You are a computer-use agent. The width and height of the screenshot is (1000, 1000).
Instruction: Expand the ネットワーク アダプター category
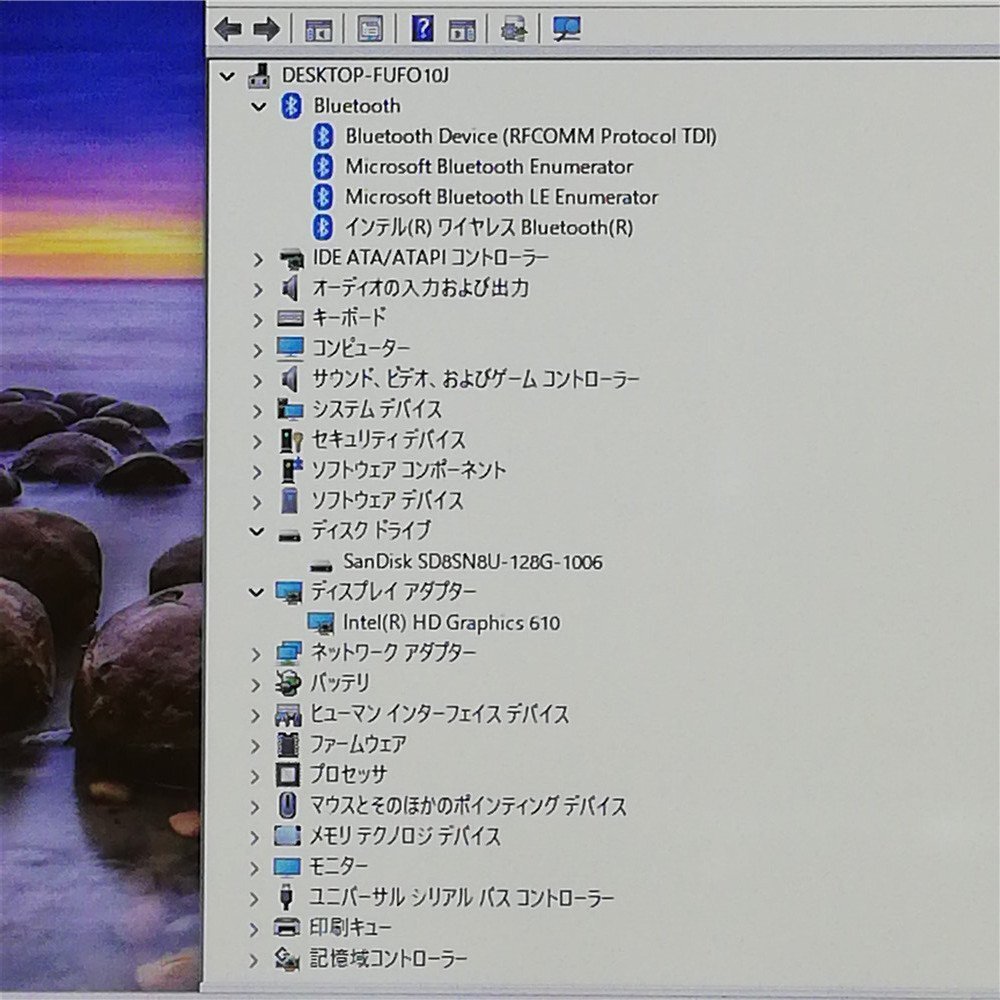point(258,653)
